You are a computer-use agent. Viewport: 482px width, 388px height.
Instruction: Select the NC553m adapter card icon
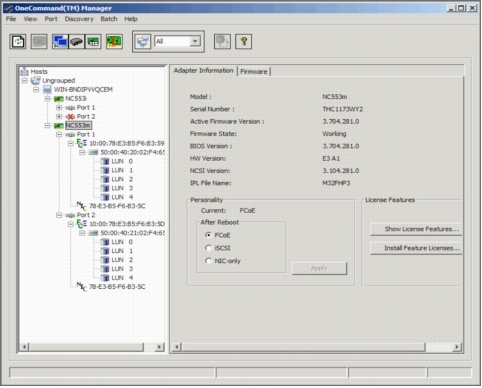[x=59, y=126]
